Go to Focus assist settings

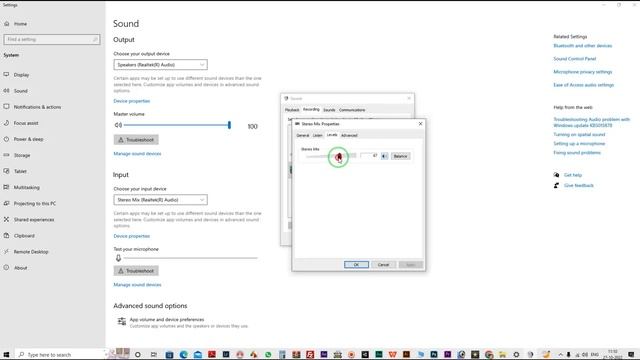(x=26, y=123)
